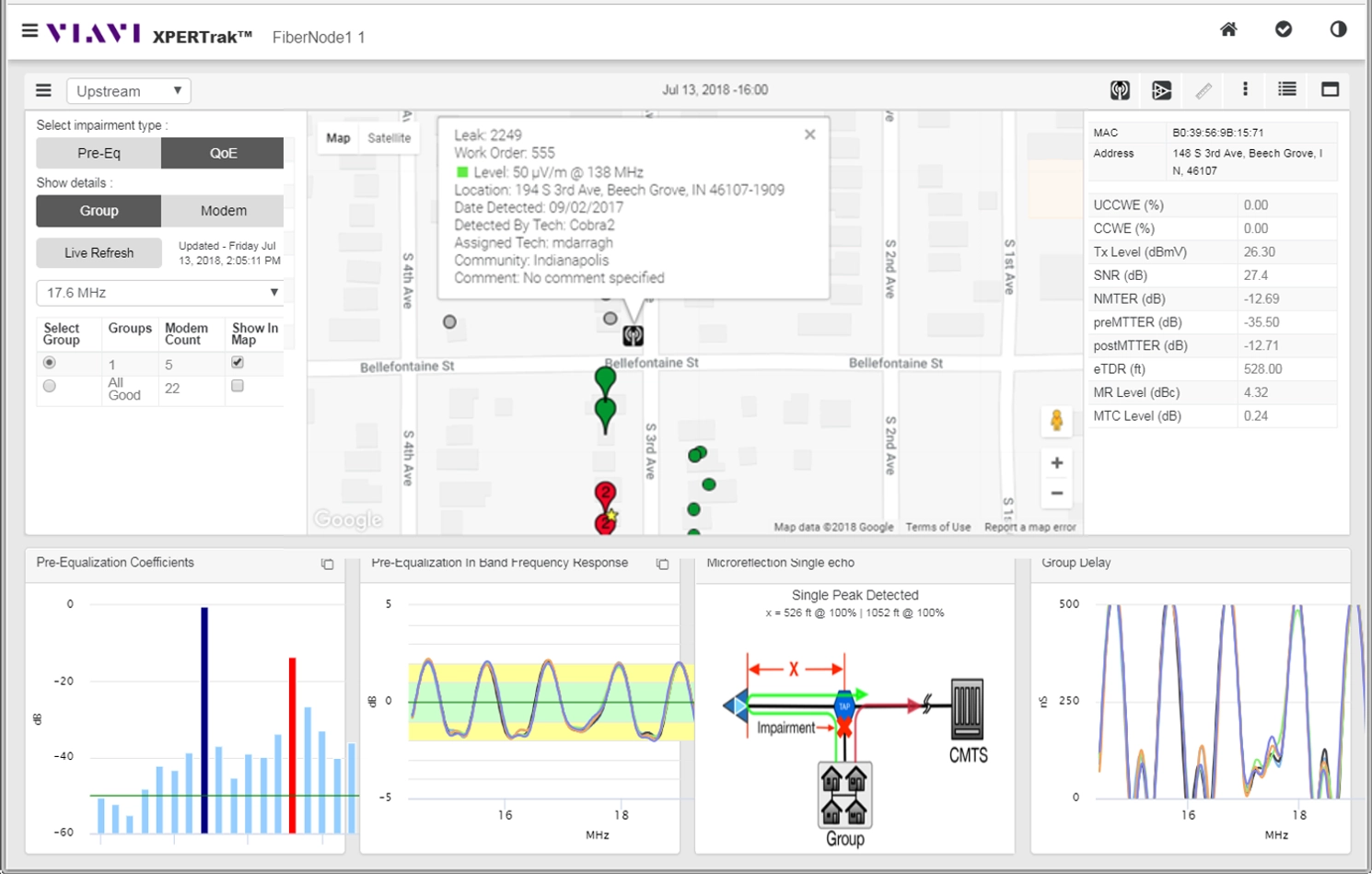Select the measurement ruler tool

(x=1203, y=90)
